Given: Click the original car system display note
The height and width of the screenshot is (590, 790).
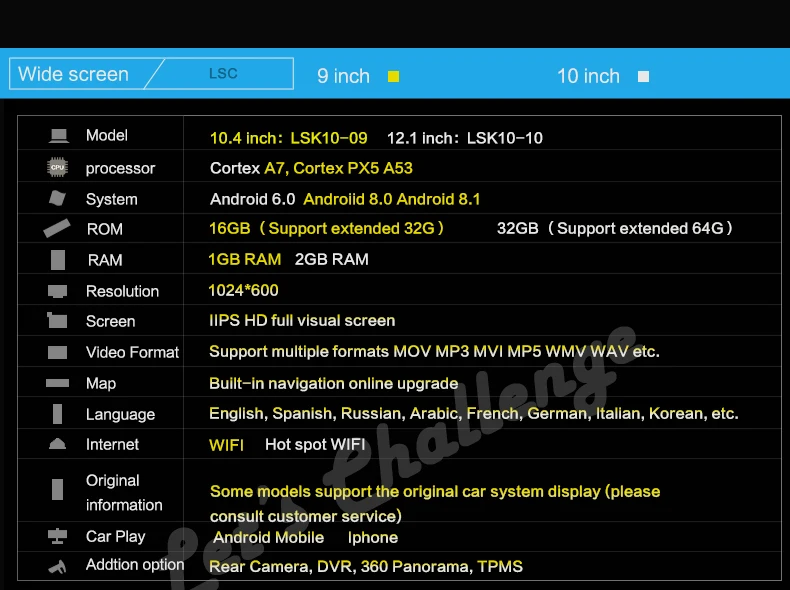Looking at the screenshot, I should (435, 504).
